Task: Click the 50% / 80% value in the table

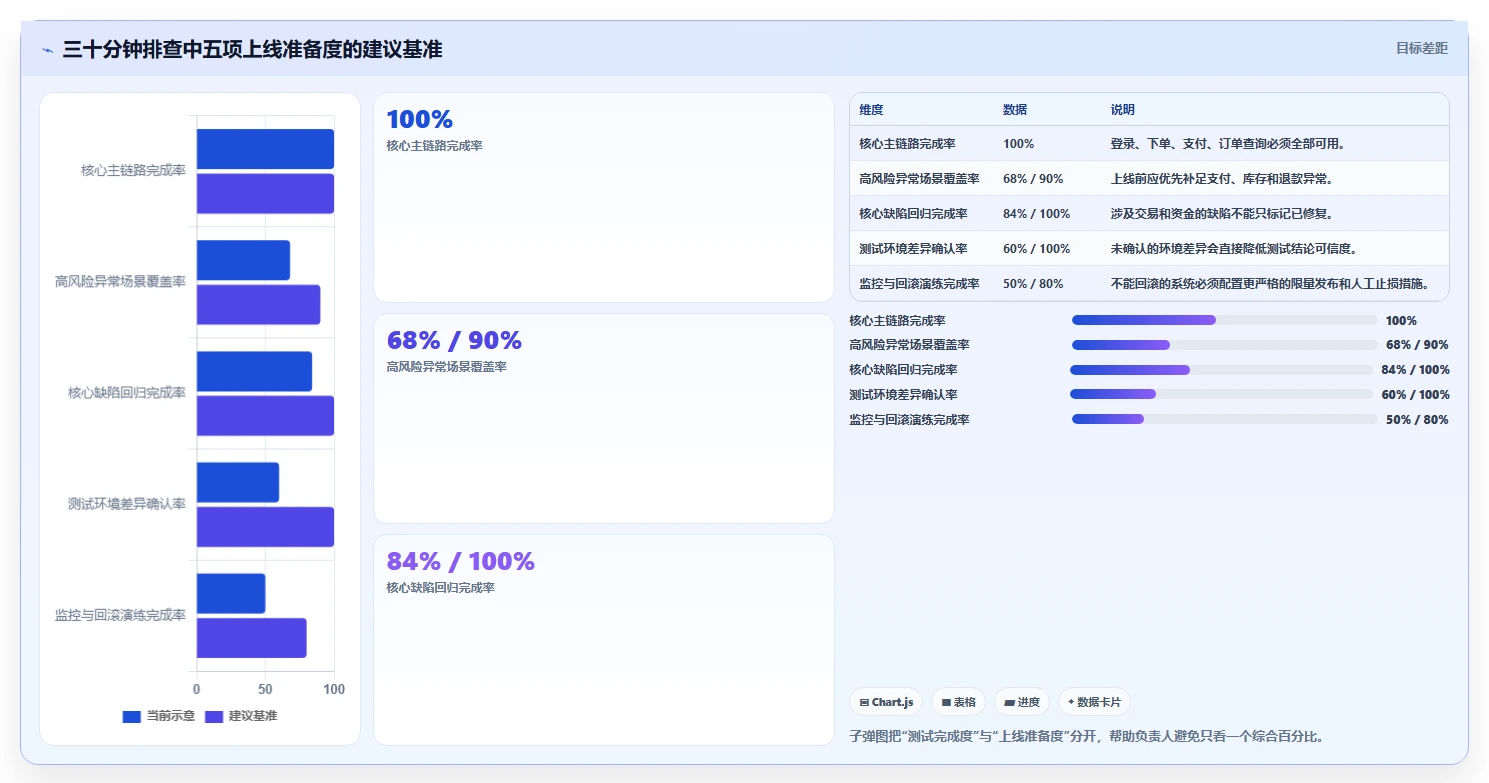Action: click(1033, 284)
